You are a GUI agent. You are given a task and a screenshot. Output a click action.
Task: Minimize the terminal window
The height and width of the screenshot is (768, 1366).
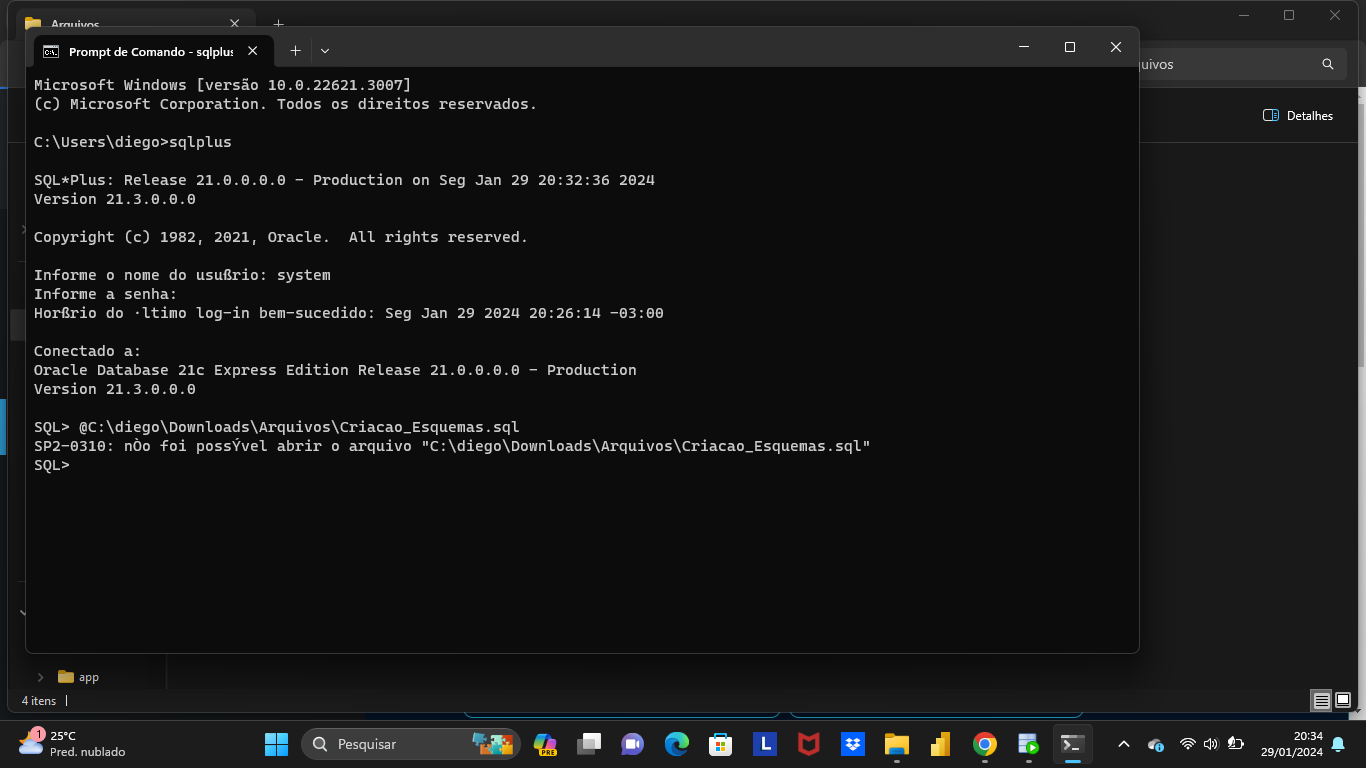pyautogui.click(x=1024, y=47)
